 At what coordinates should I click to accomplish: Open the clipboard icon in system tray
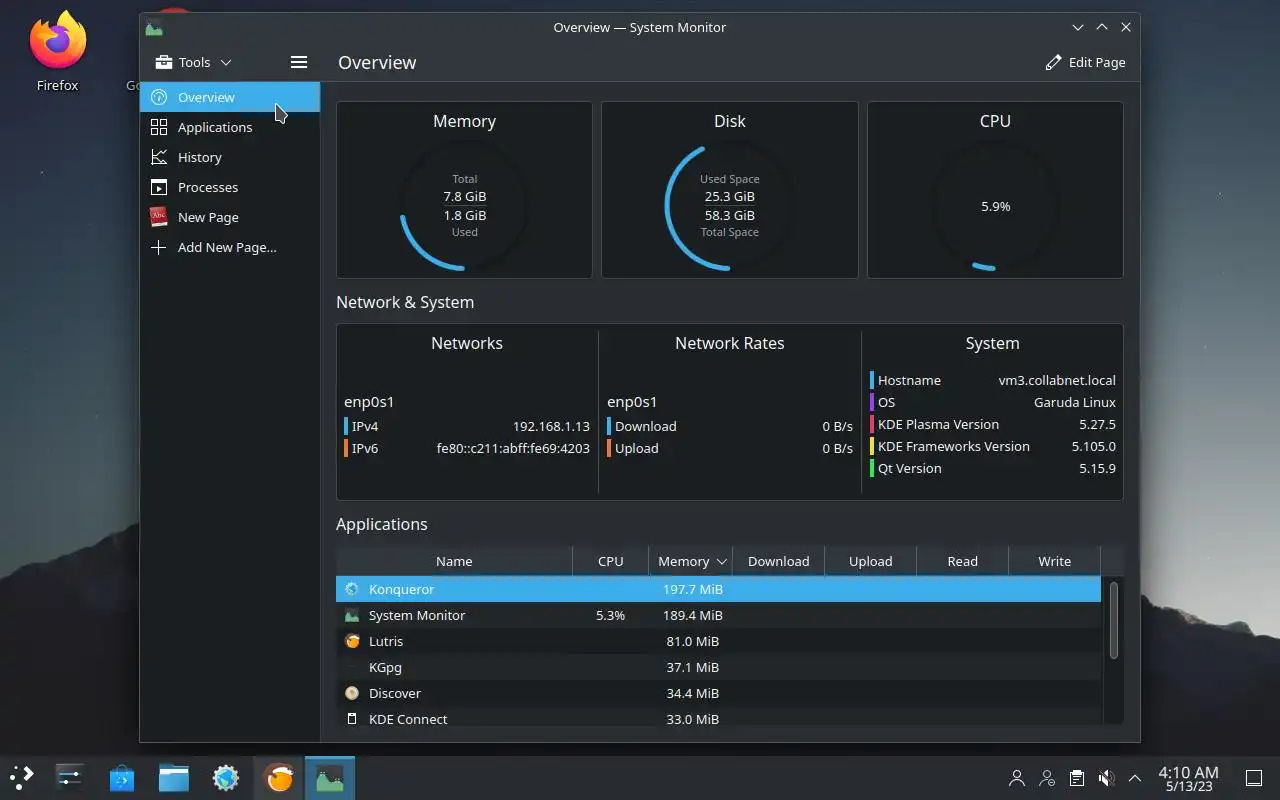point(1076,778)
